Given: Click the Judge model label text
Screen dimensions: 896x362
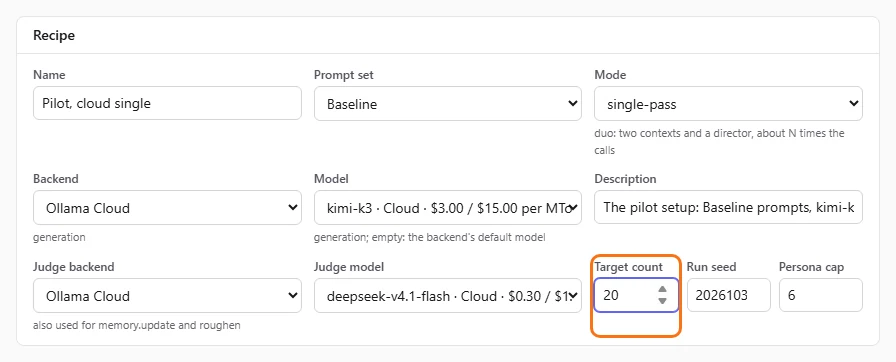Looking at the screenshot, I should click(349, 267).
